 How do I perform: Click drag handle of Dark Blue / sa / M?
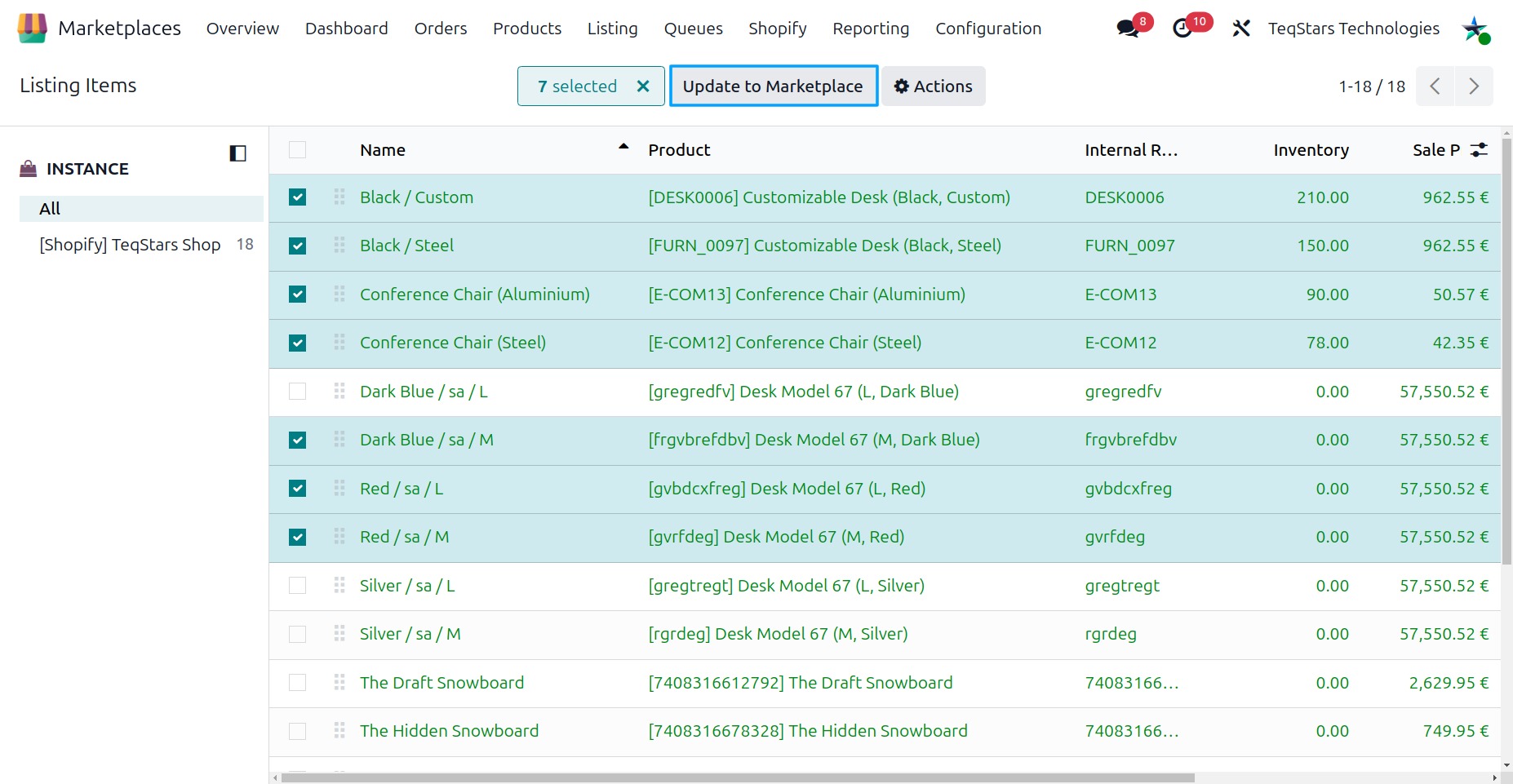point(339,439)
